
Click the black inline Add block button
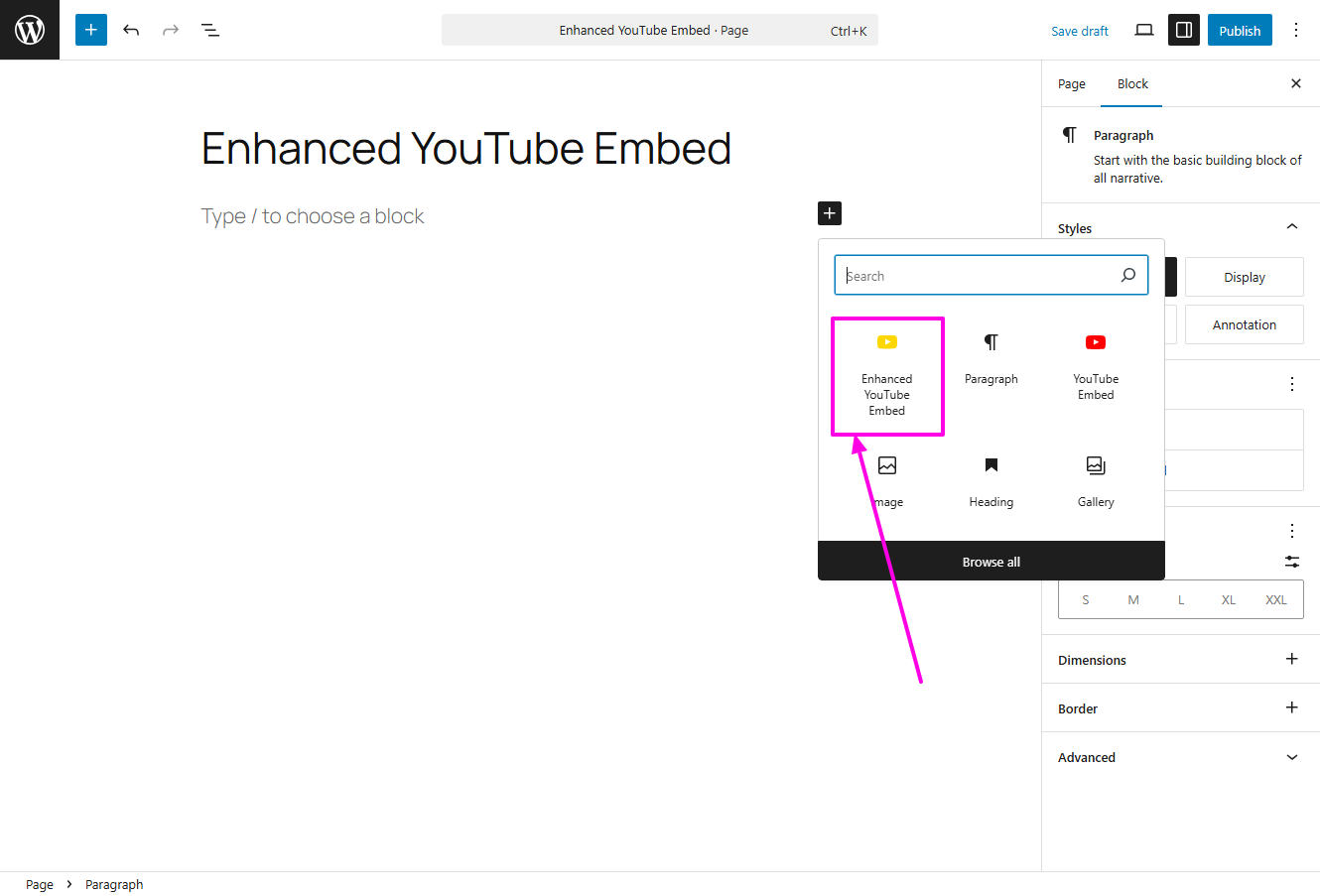(830, 213)
